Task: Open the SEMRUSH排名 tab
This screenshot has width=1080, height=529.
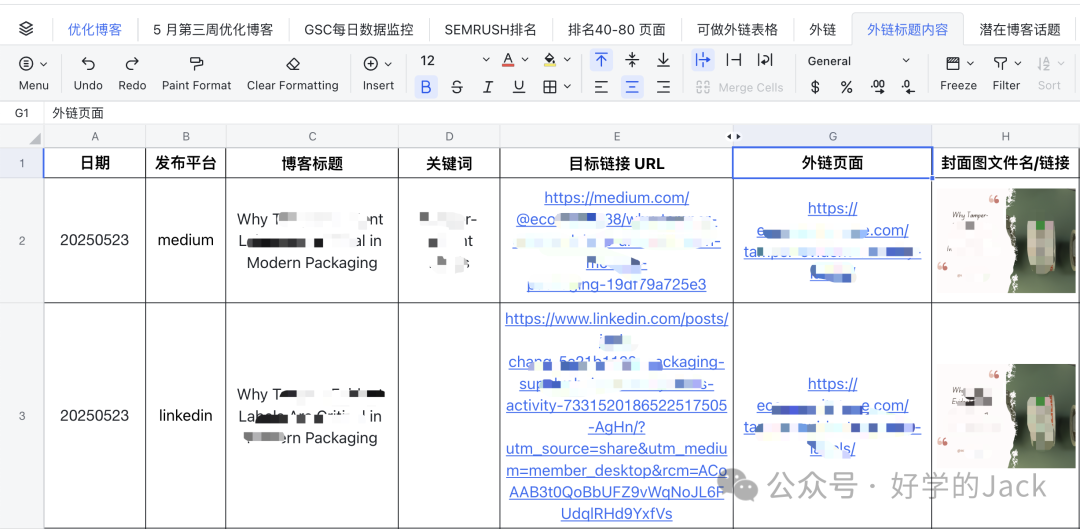Action: [490, 30]
